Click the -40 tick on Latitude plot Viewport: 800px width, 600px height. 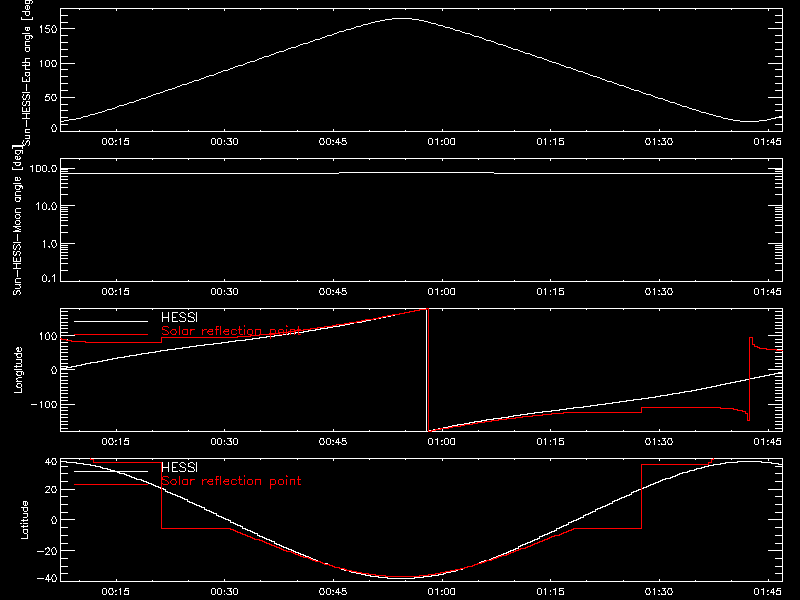(47, 579)
